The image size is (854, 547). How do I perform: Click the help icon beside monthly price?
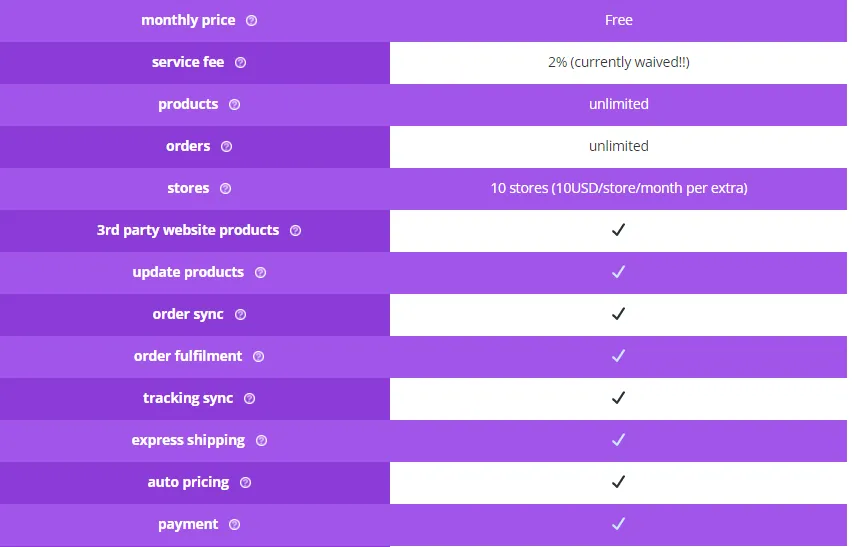click(x=251, y=21)
